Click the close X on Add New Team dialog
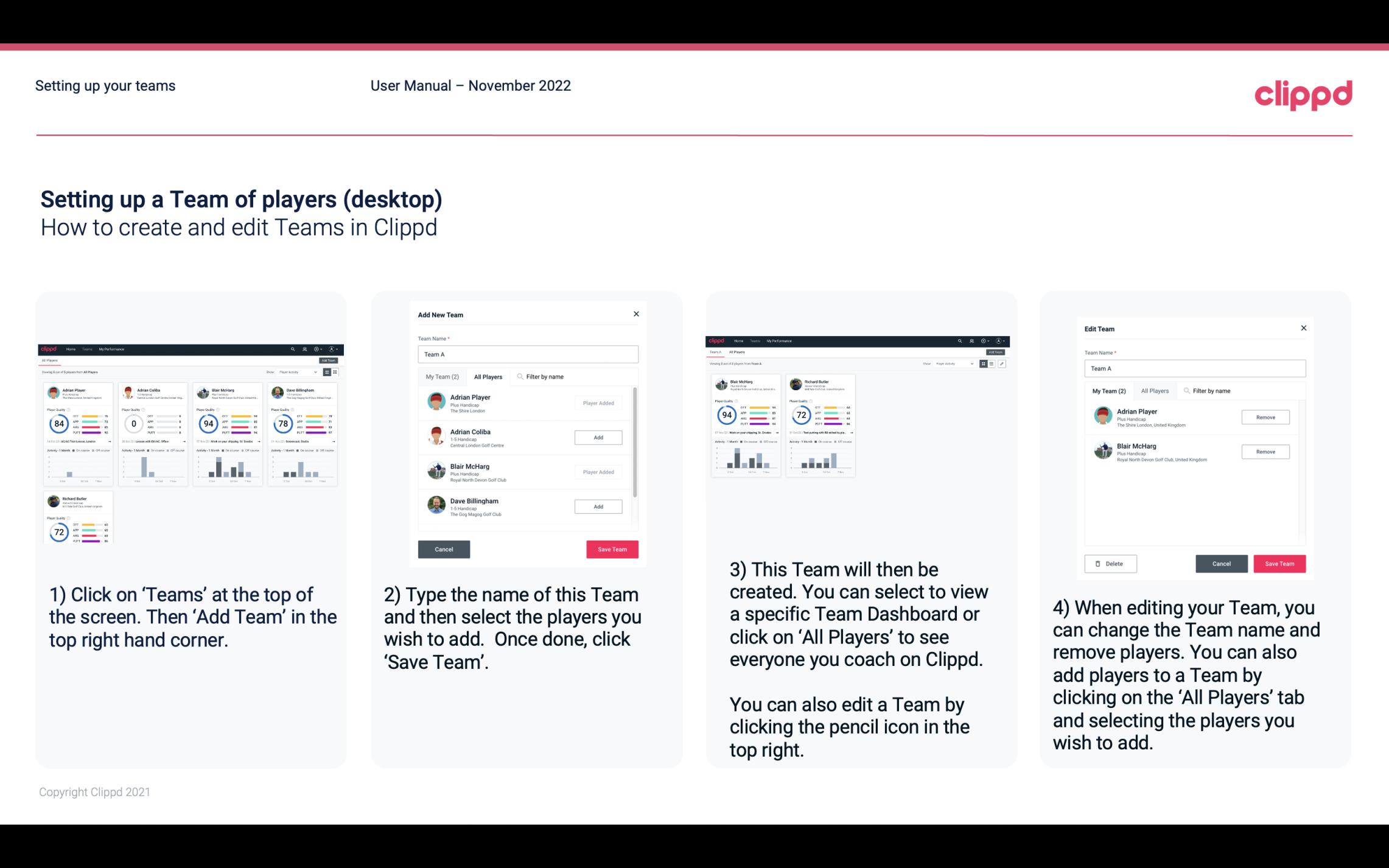Screen dimensions: 1389x868 [636, 313]
